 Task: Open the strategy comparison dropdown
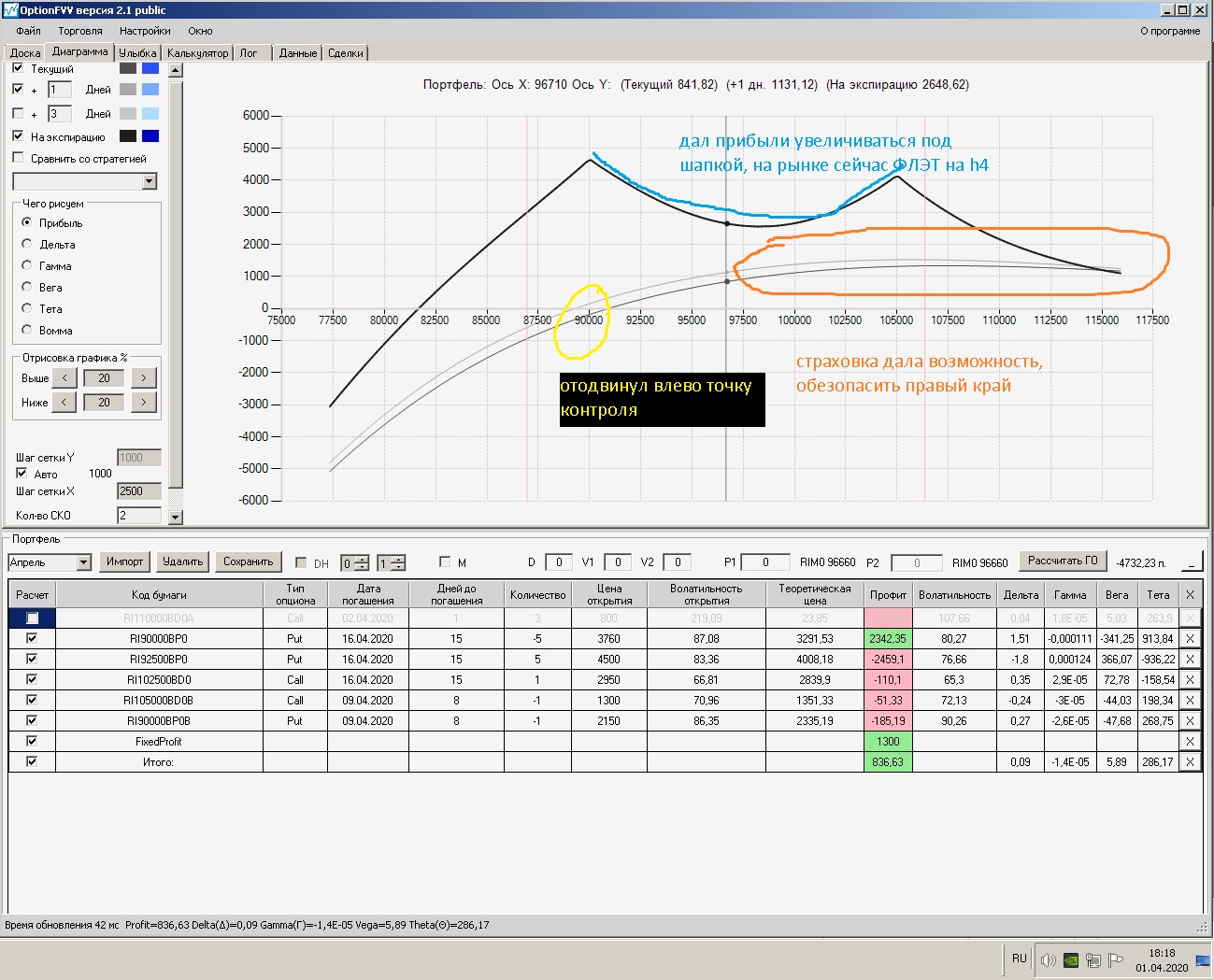click(149, 181)
